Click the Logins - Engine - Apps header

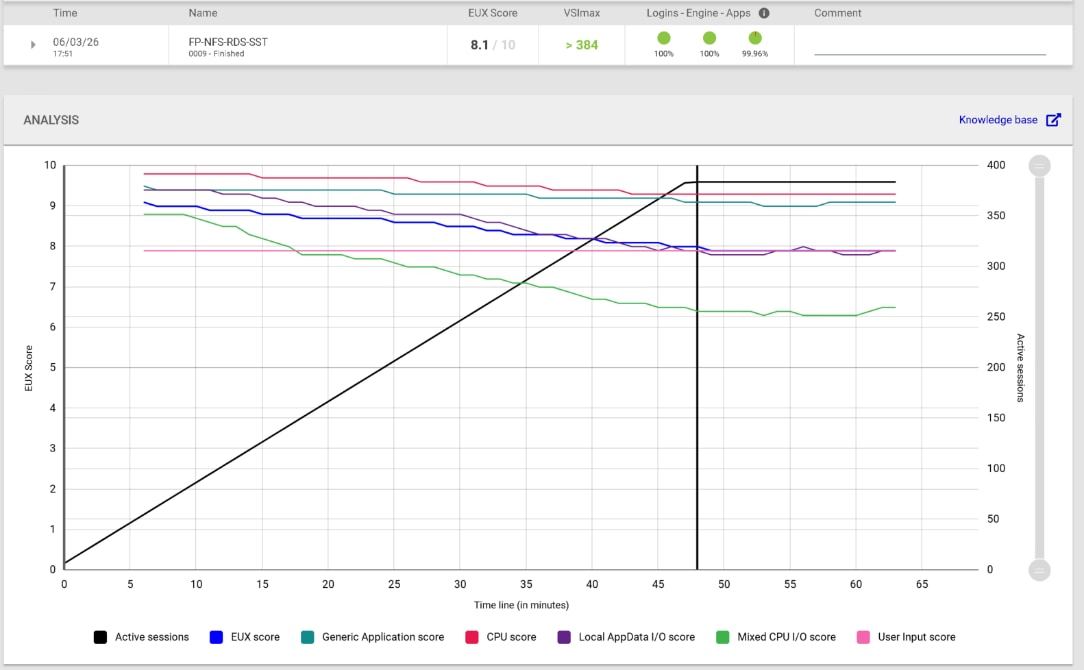(x=698, y=13)
